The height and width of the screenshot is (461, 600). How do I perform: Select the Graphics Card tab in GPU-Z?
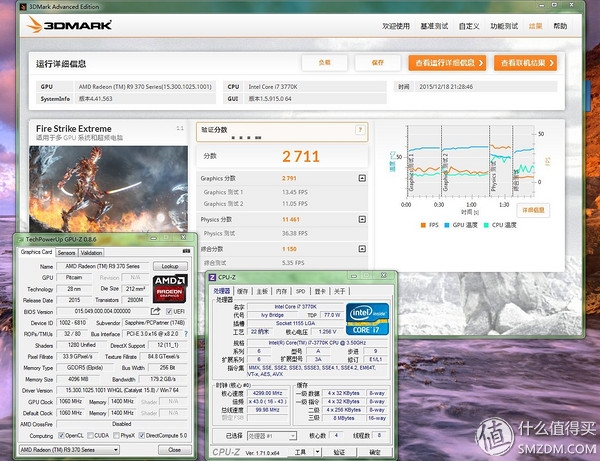click(36, 252)
